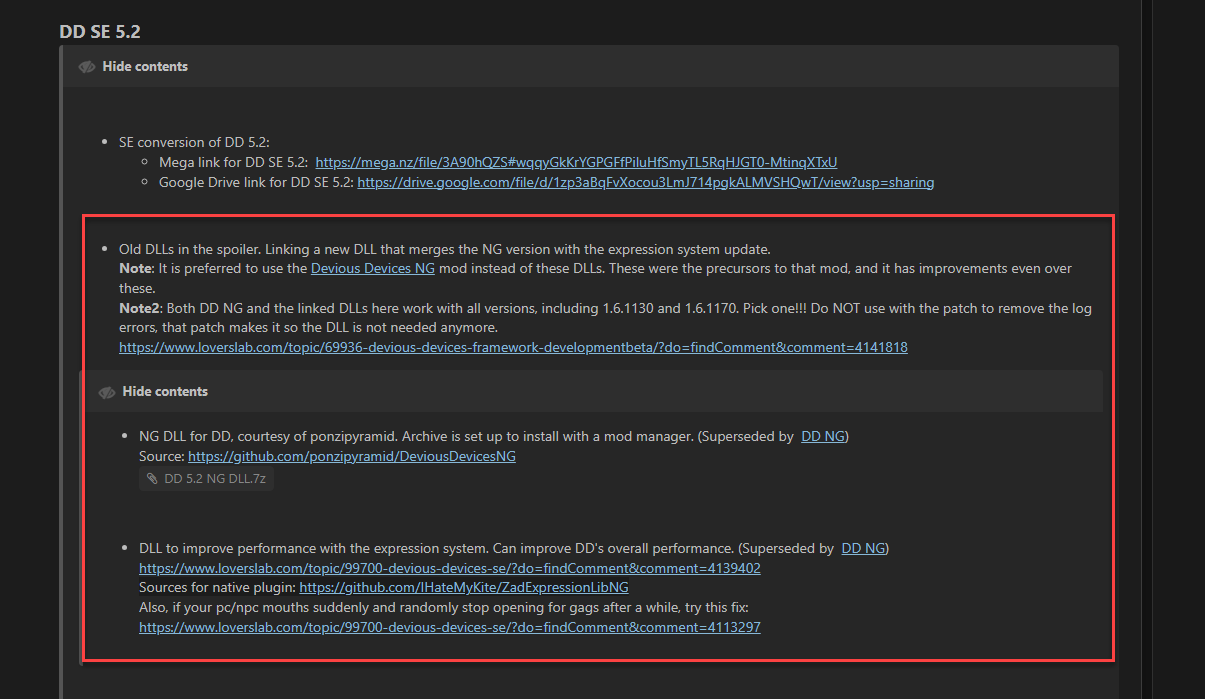Open the LoversLab comment 4139402 link
The height and width of the screenshot is (699, 1205).
450,568
